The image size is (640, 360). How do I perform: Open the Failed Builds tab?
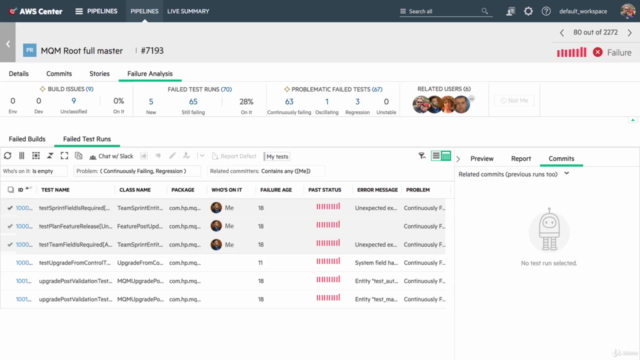click(27, 139)
